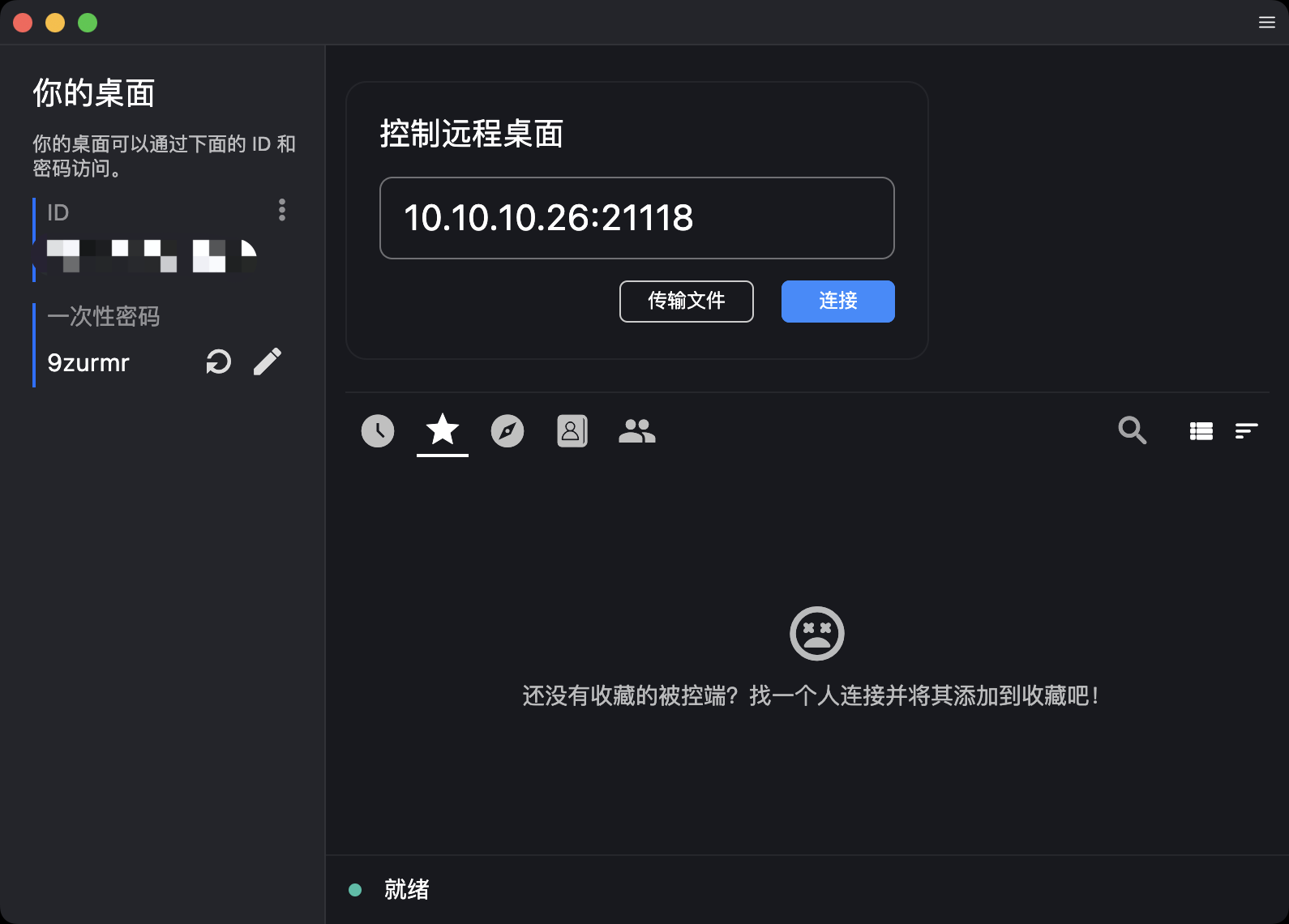Open the hamburger menu at top right
This screenshot has width=1289, height=924.
pos(1266,23)
